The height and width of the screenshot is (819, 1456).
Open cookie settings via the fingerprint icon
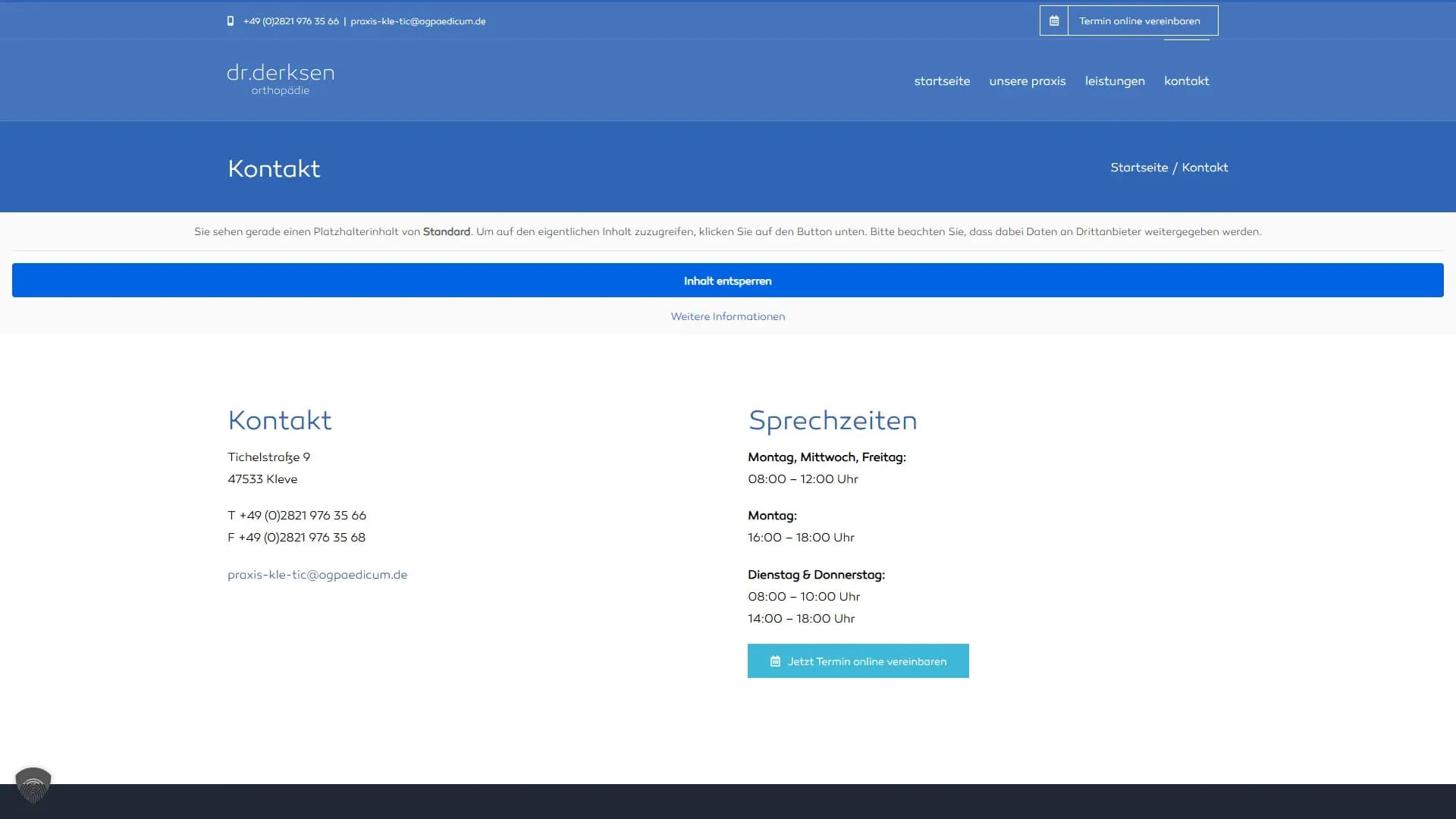point(33,787)
